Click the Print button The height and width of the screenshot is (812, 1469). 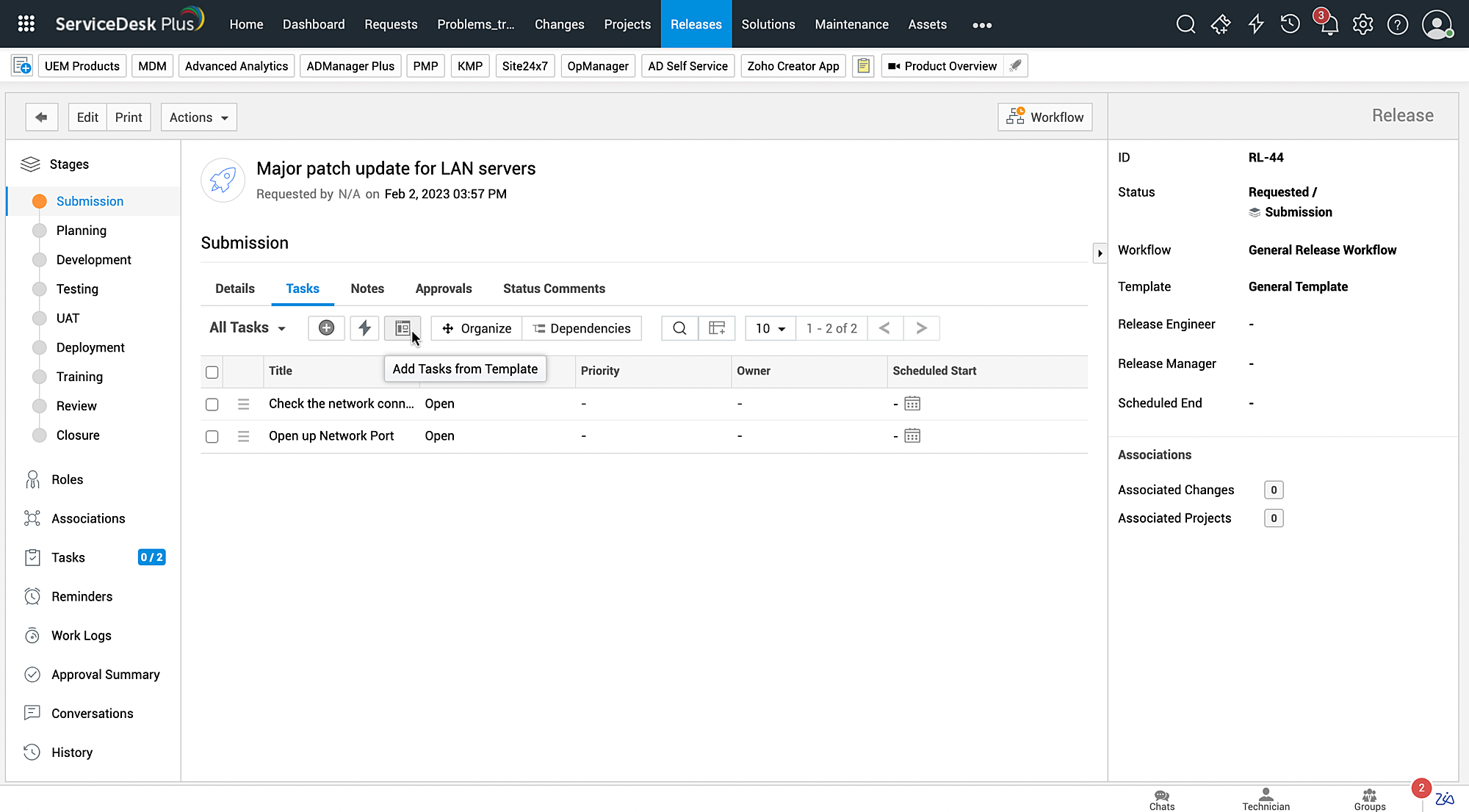(129, 117)
